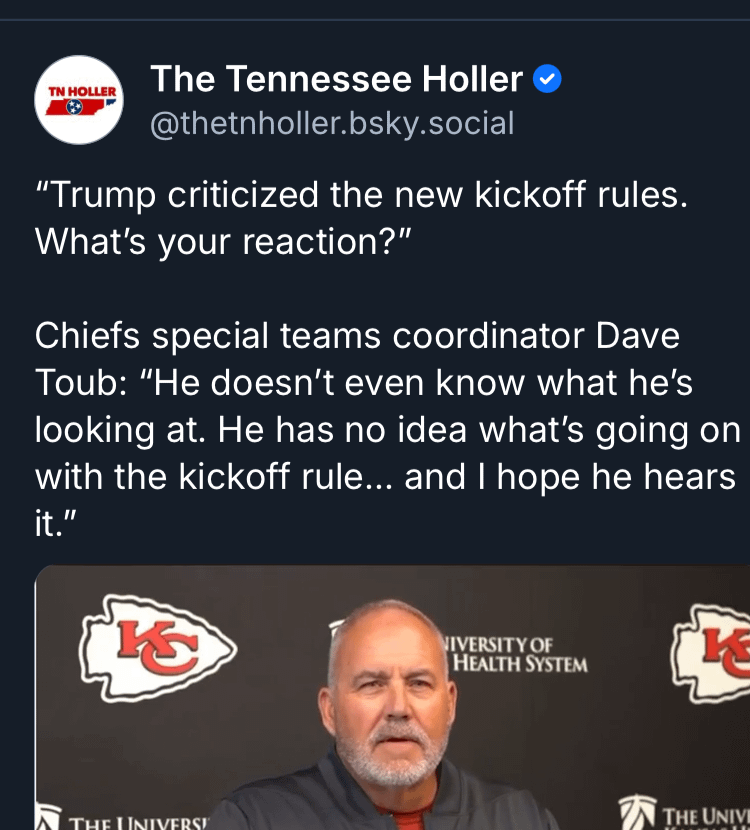Click the final "it." closing quote line

(x=57, y=525)
